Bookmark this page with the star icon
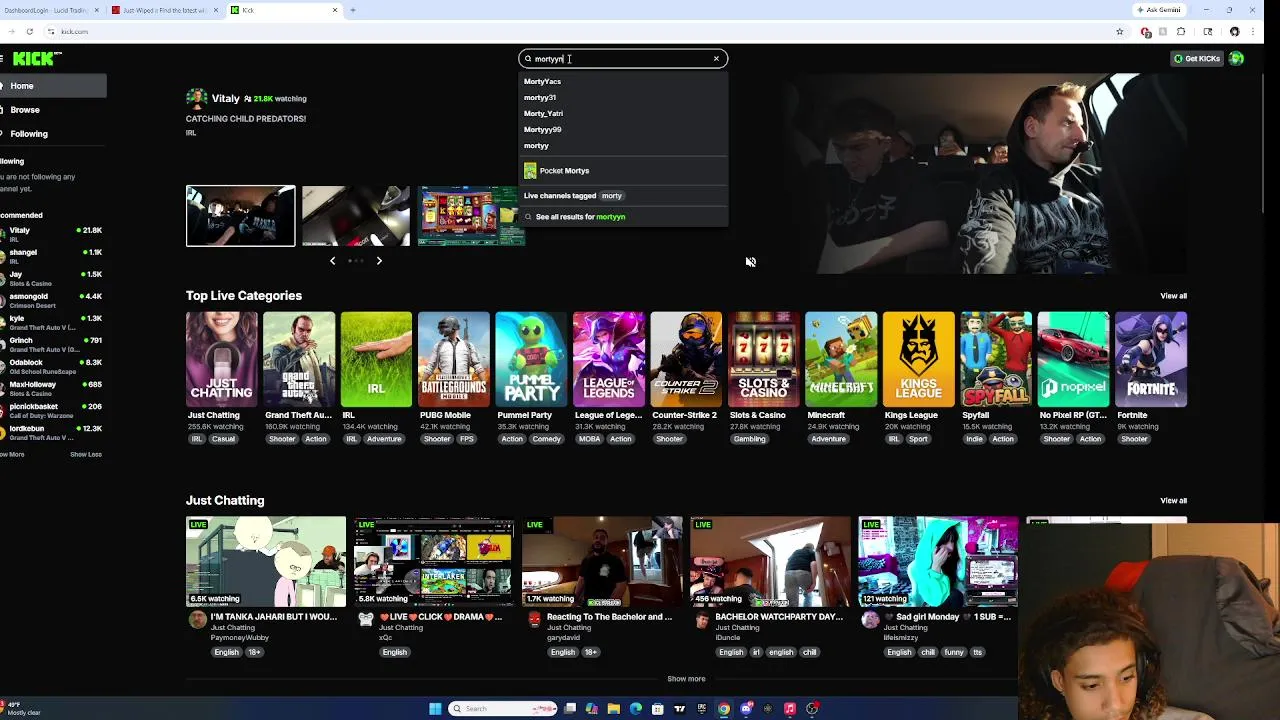 pyautogui.click(x=1119, y=32)
